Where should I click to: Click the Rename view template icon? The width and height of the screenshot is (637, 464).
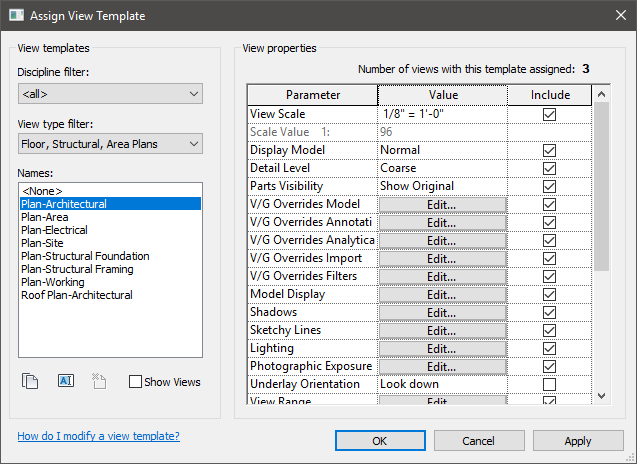coord(66,381)
